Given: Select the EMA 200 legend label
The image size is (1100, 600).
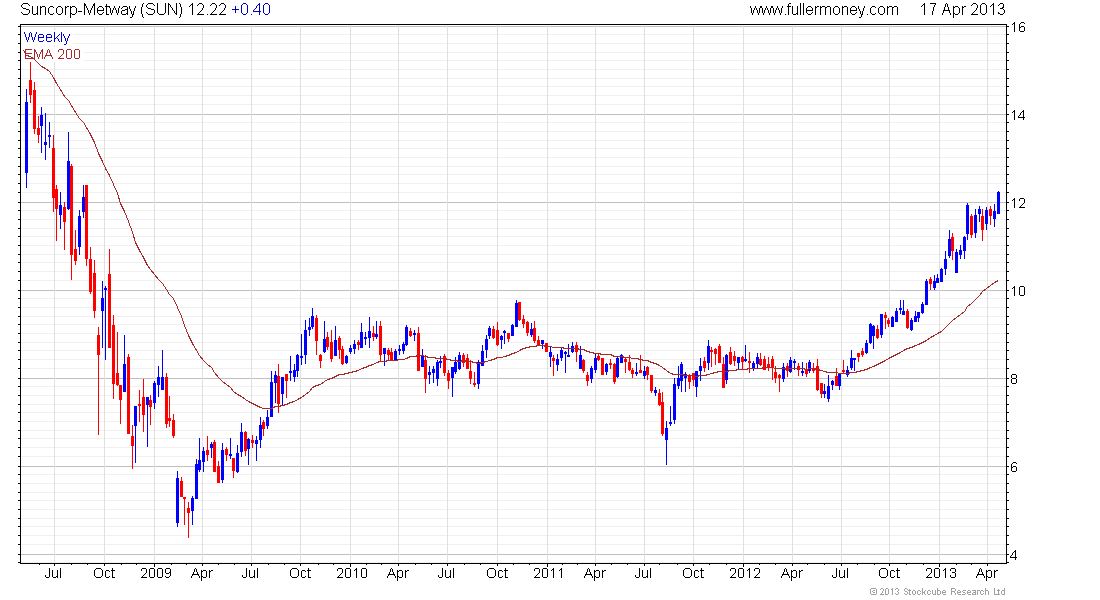Looking at the screenshot, I should click(x=53, y=55).
